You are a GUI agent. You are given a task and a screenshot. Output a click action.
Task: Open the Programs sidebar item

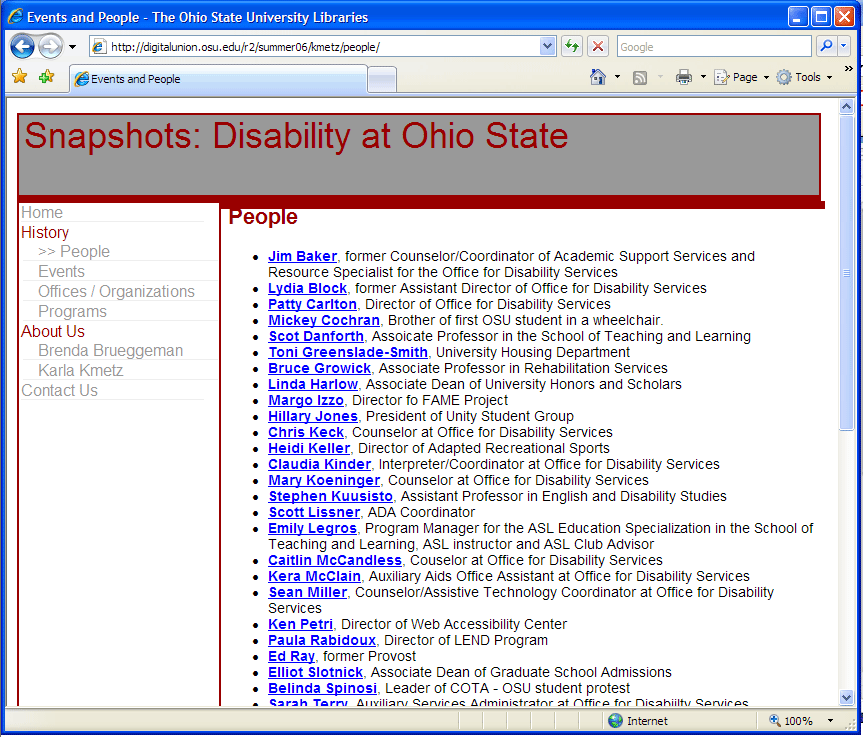tap(72, 312)
